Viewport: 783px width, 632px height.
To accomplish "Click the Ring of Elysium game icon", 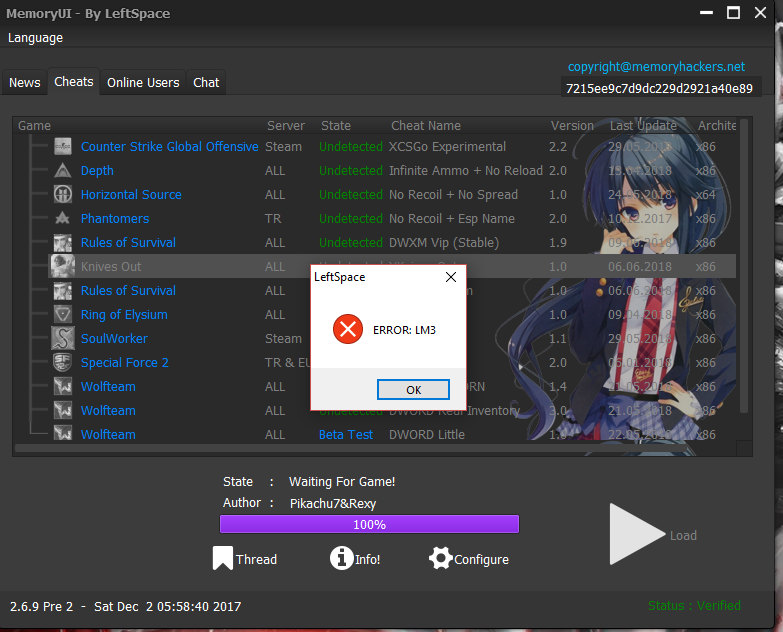I will coord(63,315).
